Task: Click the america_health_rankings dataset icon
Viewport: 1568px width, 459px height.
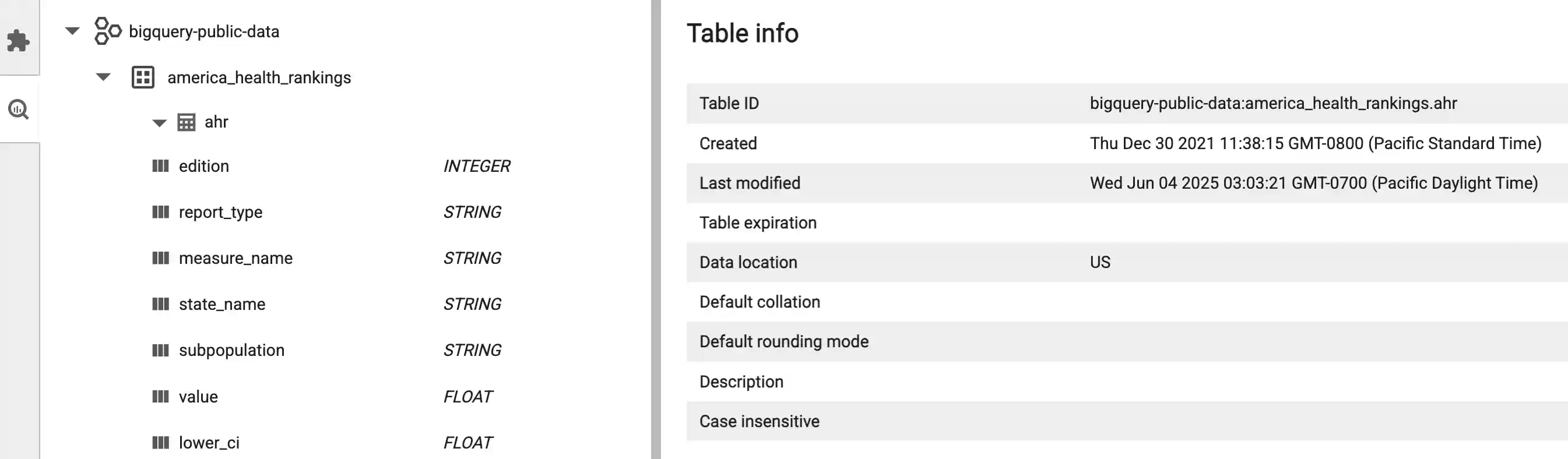Action: pyautogui.click(x=143, y=78)
